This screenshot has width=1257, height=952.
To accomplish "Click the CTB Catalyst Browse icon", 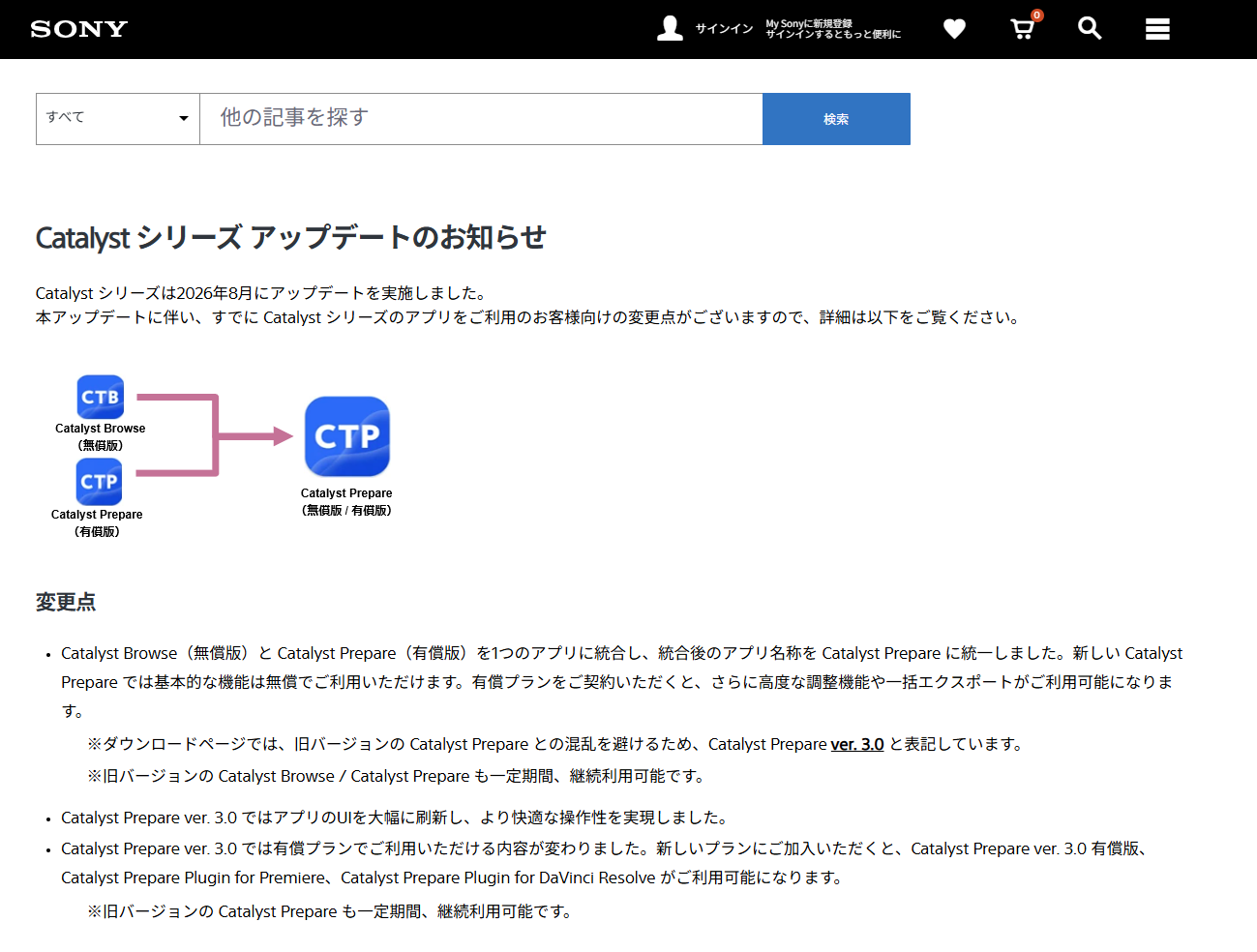I will click(x=101, y=397).
